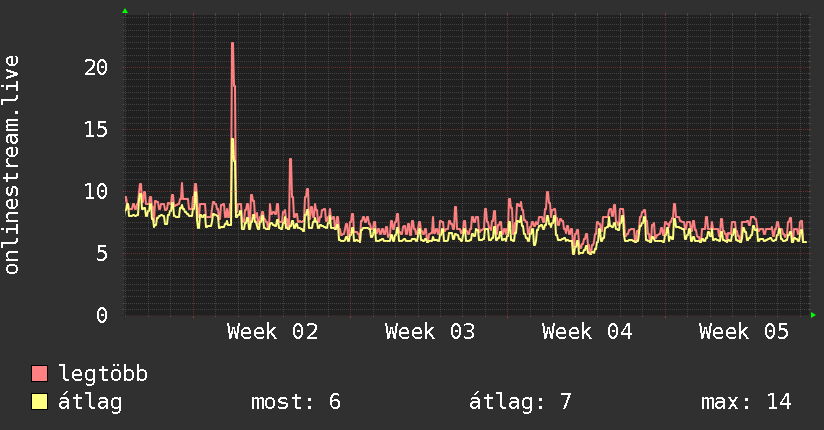Click the 'onlinestream.live' vertical axis title
824x430 pixels.
point(11,165)
